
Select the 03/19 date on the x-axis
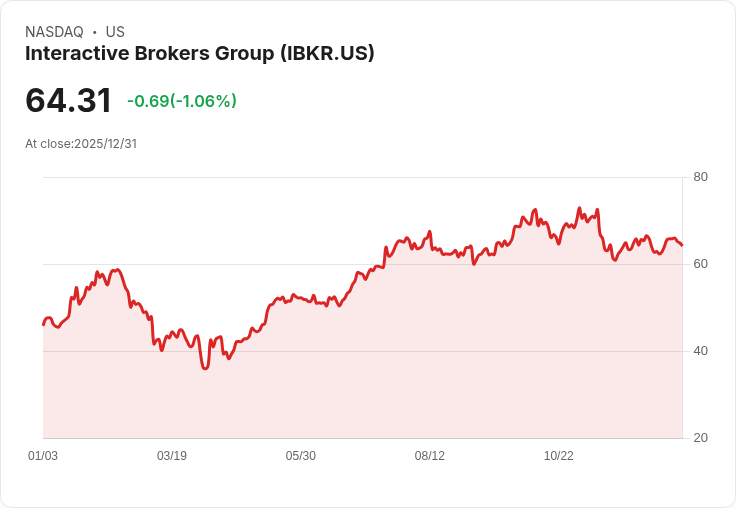(x=172, y=456)
